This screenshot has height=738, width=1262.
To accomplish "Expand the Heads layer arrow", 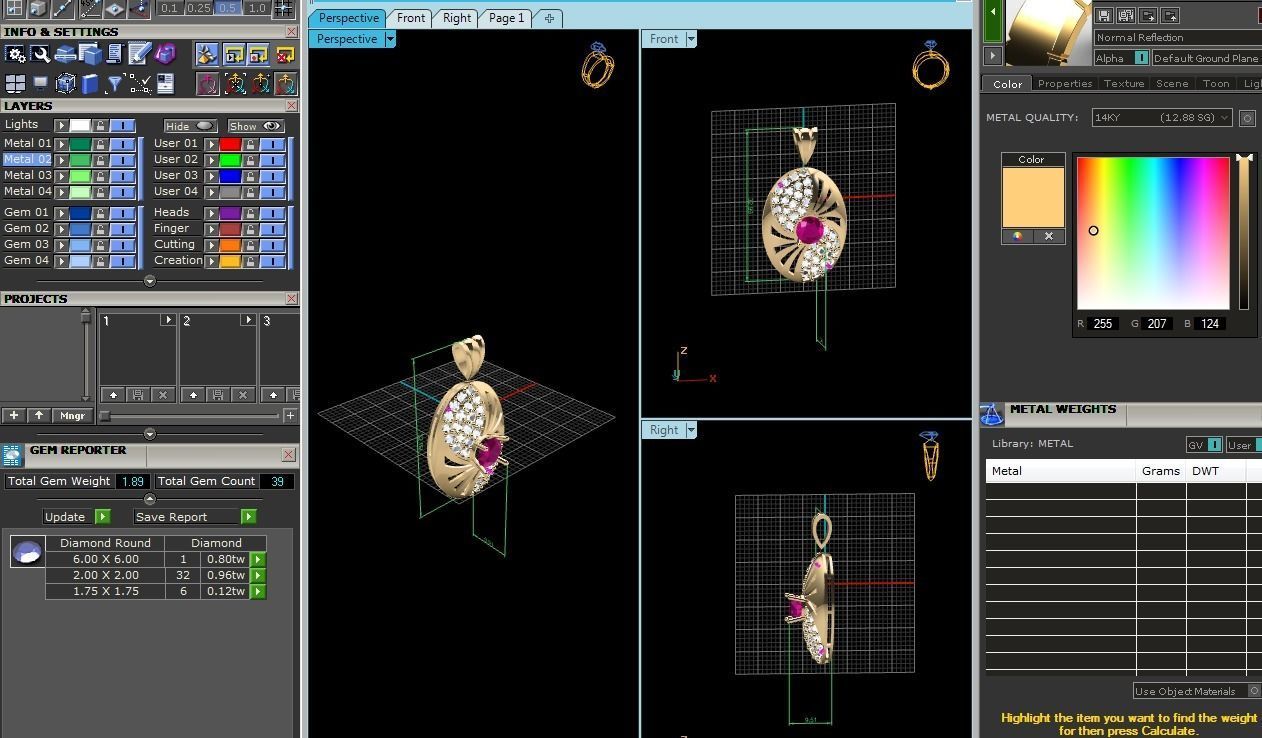I will (211, 213).
